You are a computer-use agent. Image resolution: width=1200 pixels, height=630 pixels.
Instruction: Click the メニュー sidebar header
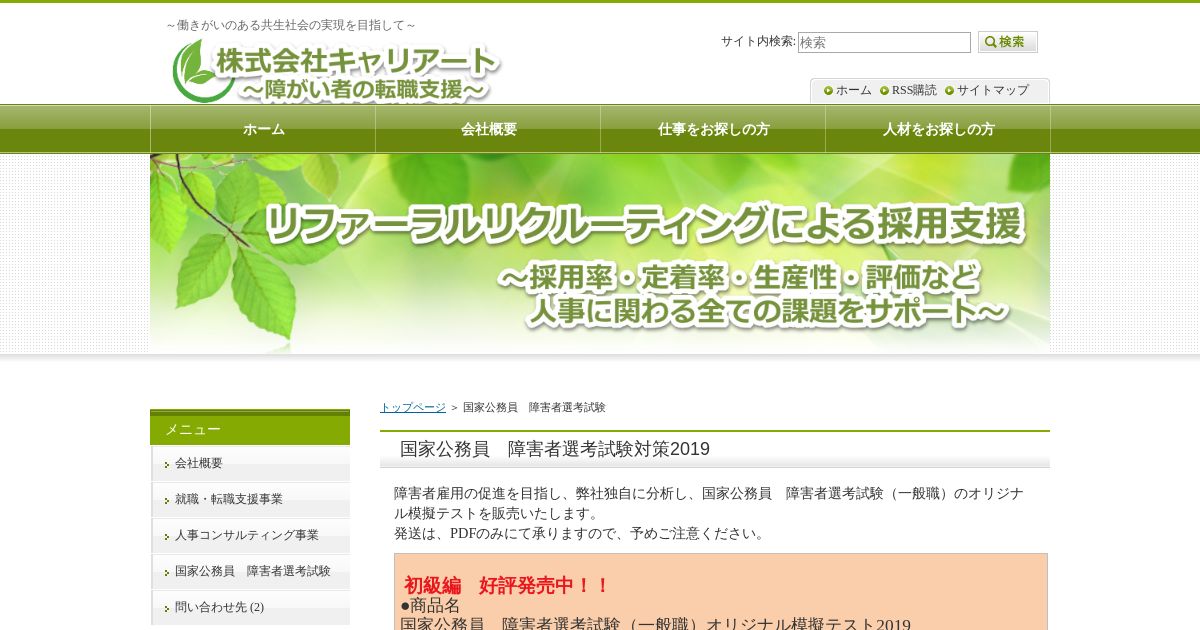coord(250,429)
